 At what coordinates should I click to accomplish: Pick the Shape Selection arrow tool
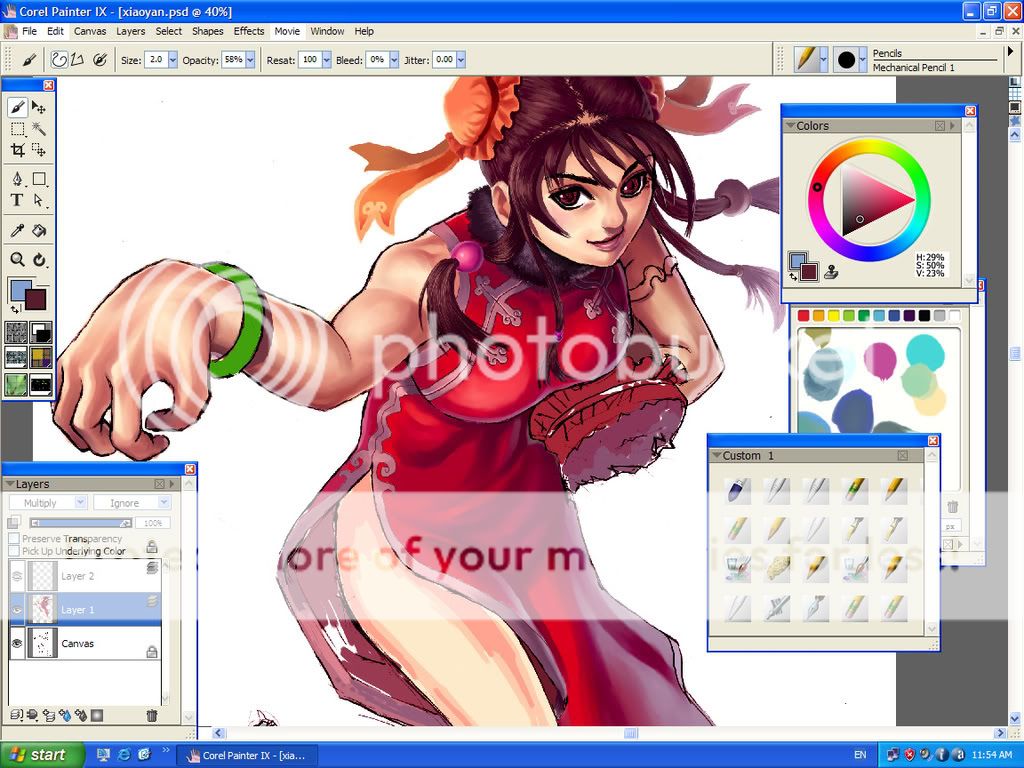39,200
